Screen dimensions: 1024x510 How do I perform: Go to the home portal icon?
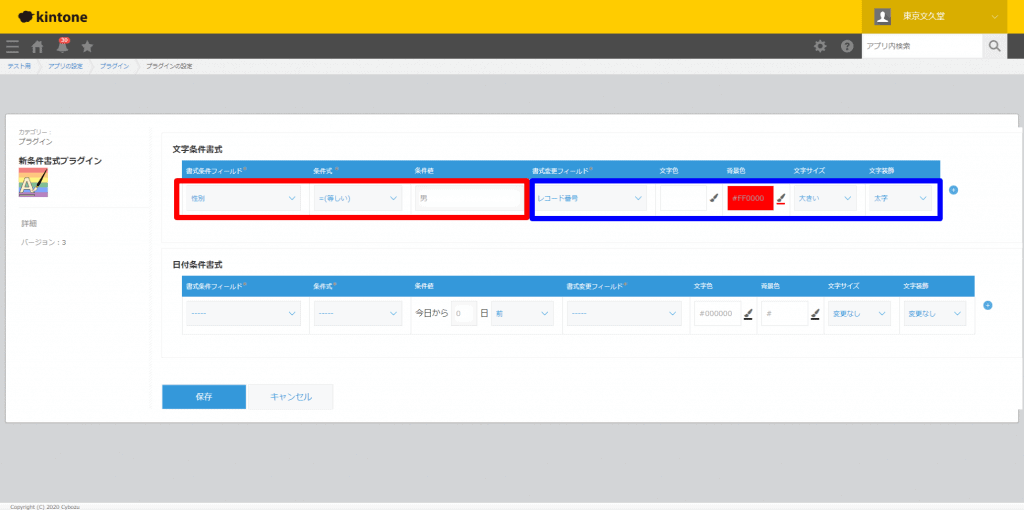coord(37,46)
